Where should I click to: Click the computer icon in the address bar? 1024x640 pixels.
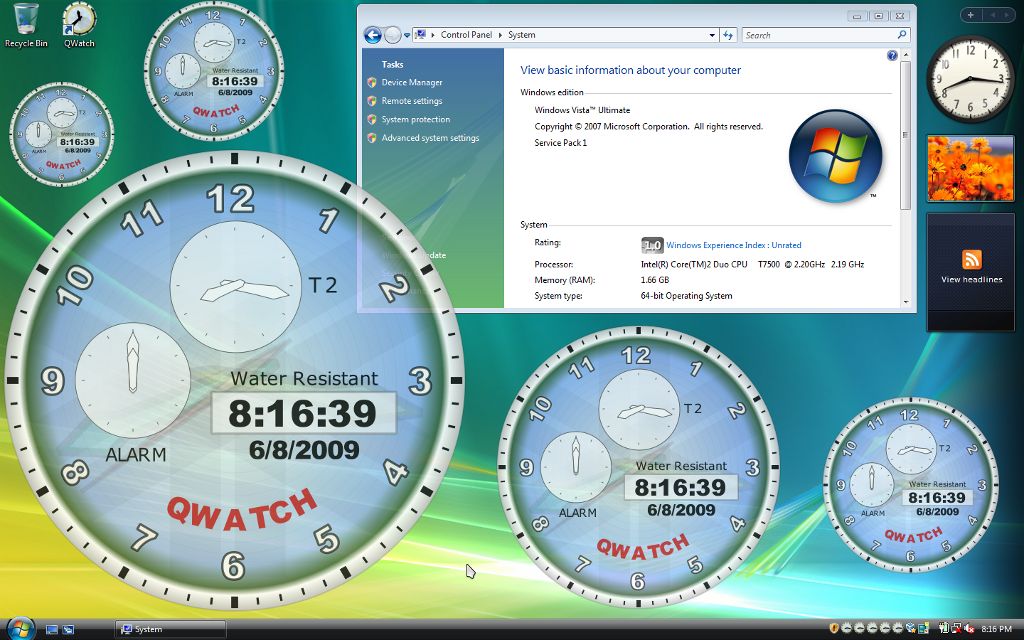tap(421, 35)
